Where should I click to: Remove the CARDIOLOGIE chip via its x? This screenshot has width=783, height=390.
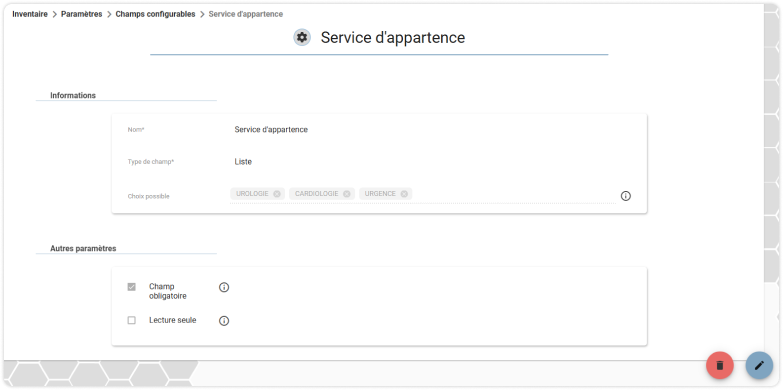coord(347,194)
